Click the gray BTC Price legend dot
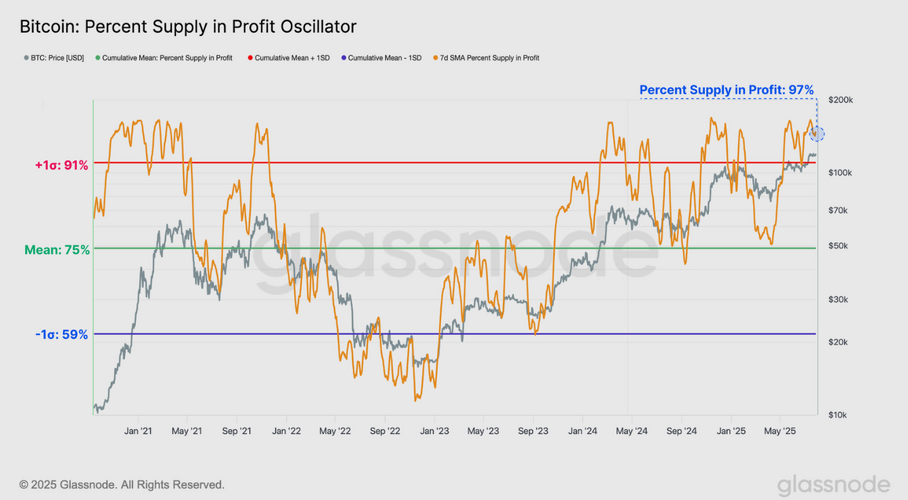Viewport: 908px width, 500px height. (x=26, y=59)
